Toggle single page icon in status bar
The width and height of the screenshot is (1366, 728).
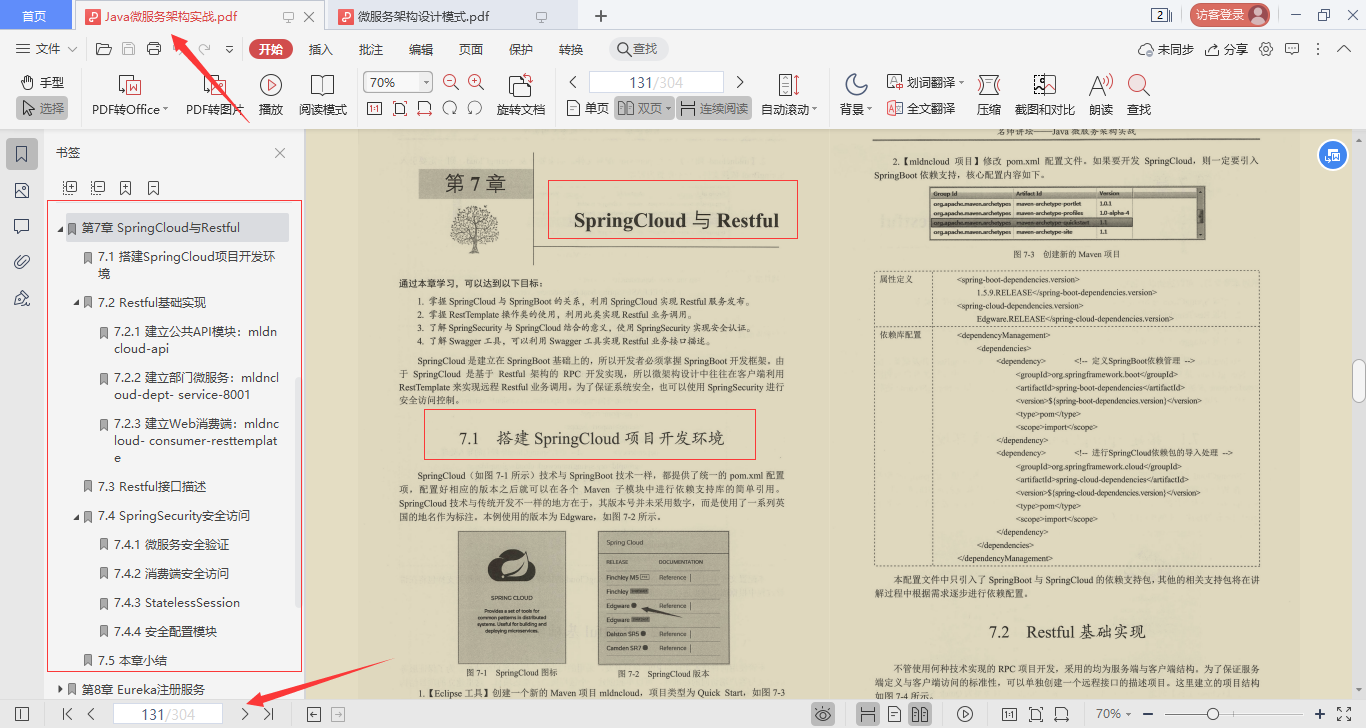[x=894, y=714]
